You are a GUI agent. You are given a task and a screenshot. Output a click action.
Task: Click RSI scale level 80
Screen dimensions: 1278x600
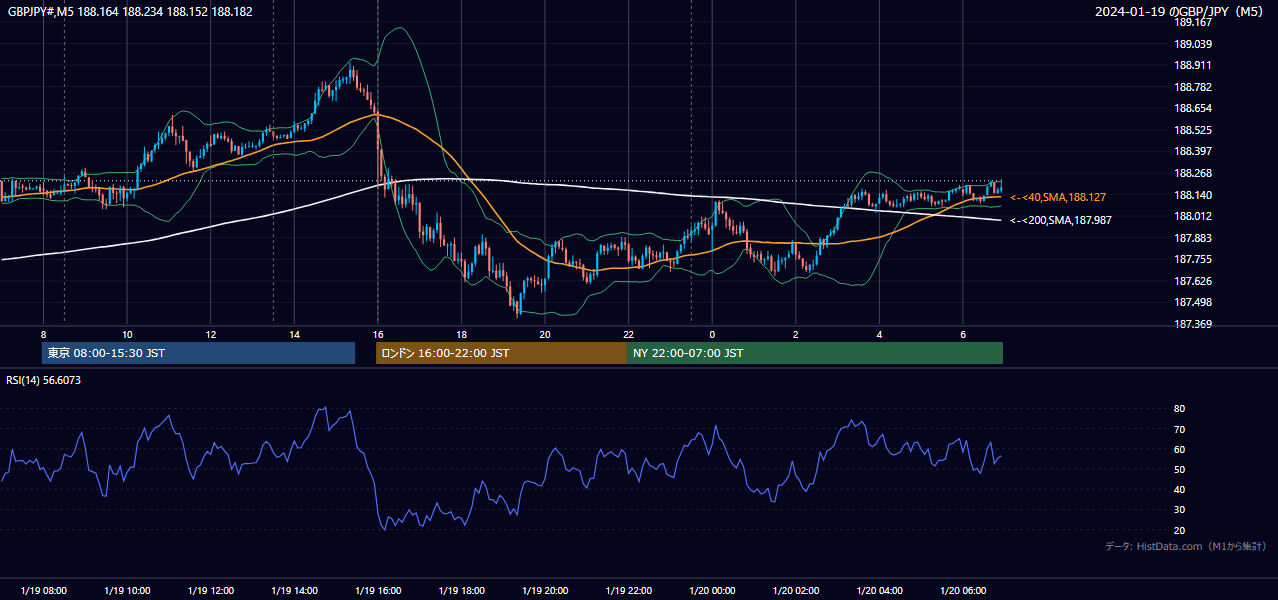(x=1179, y=409)
